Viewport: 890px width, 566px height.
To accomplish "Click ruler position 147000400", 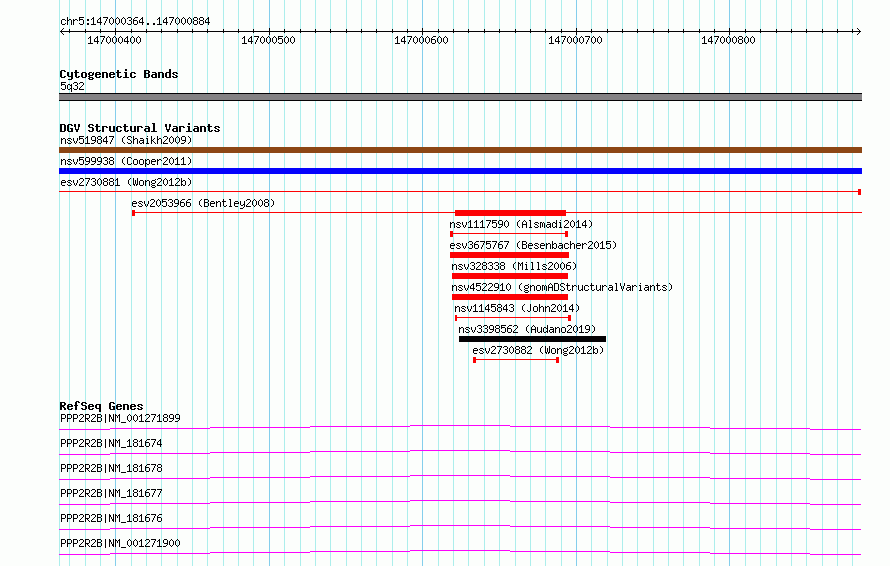I will point(114,40).
